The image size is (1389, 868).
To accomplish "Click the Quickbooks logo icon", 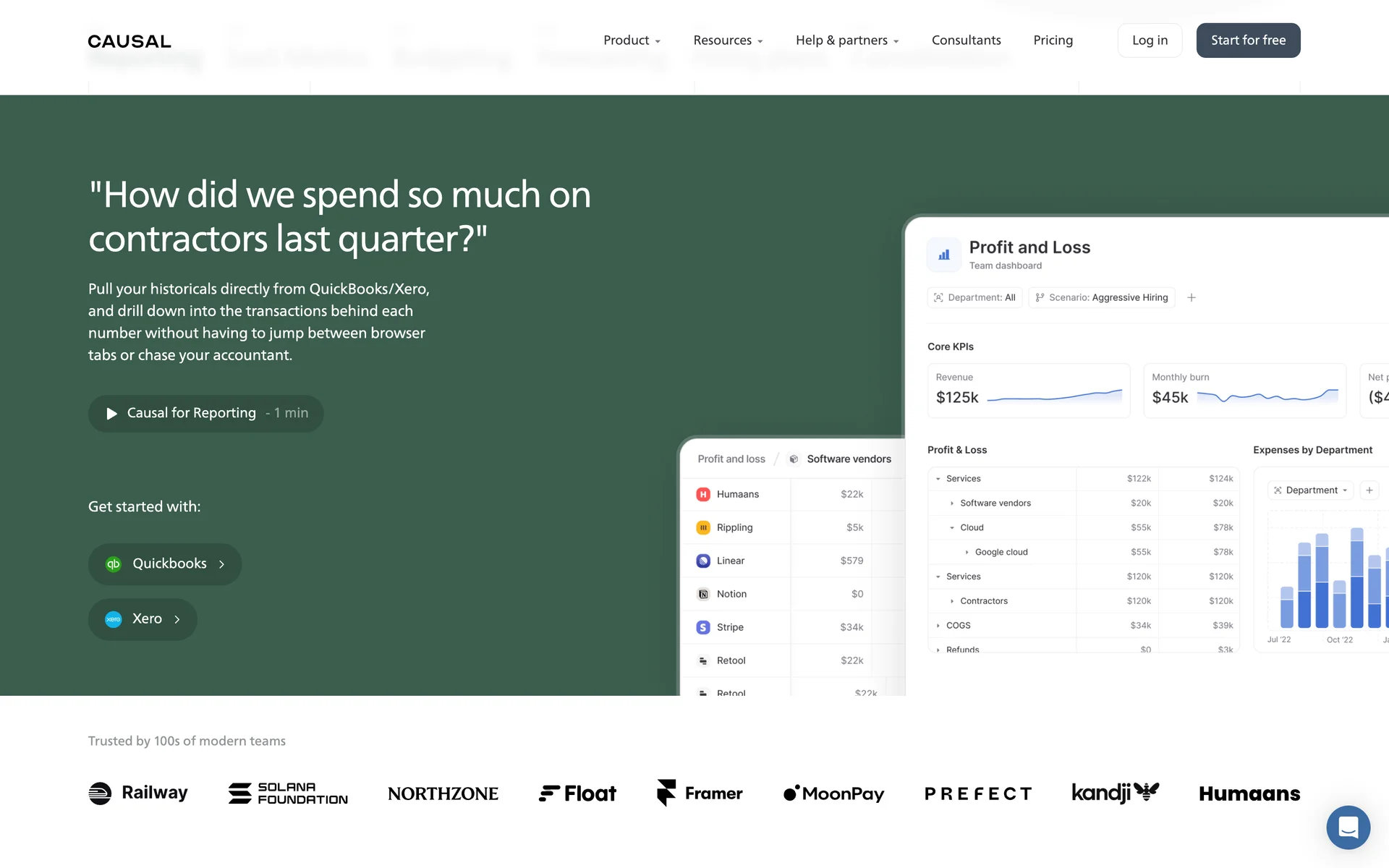I will coord(114,564).
